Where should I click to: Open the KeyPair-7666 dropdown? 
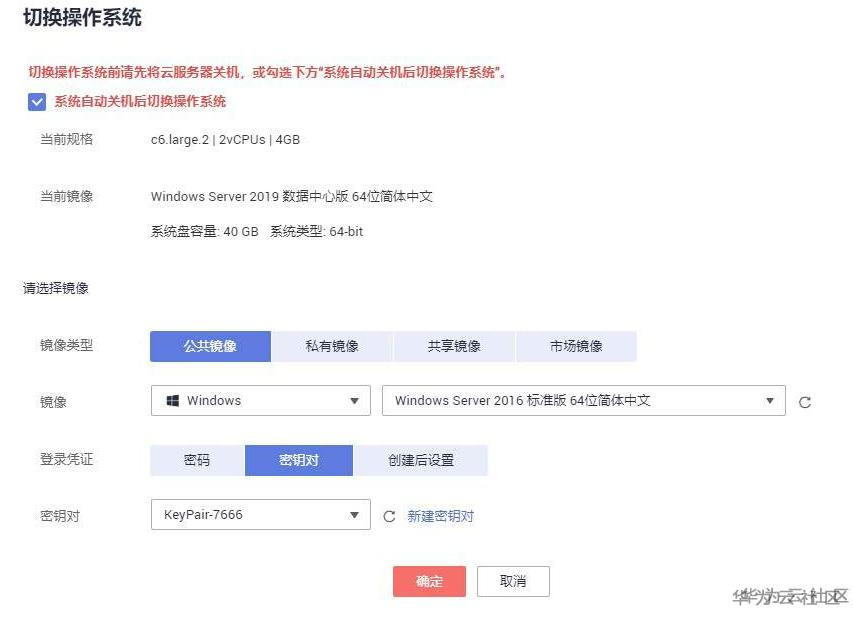[260, 515]
